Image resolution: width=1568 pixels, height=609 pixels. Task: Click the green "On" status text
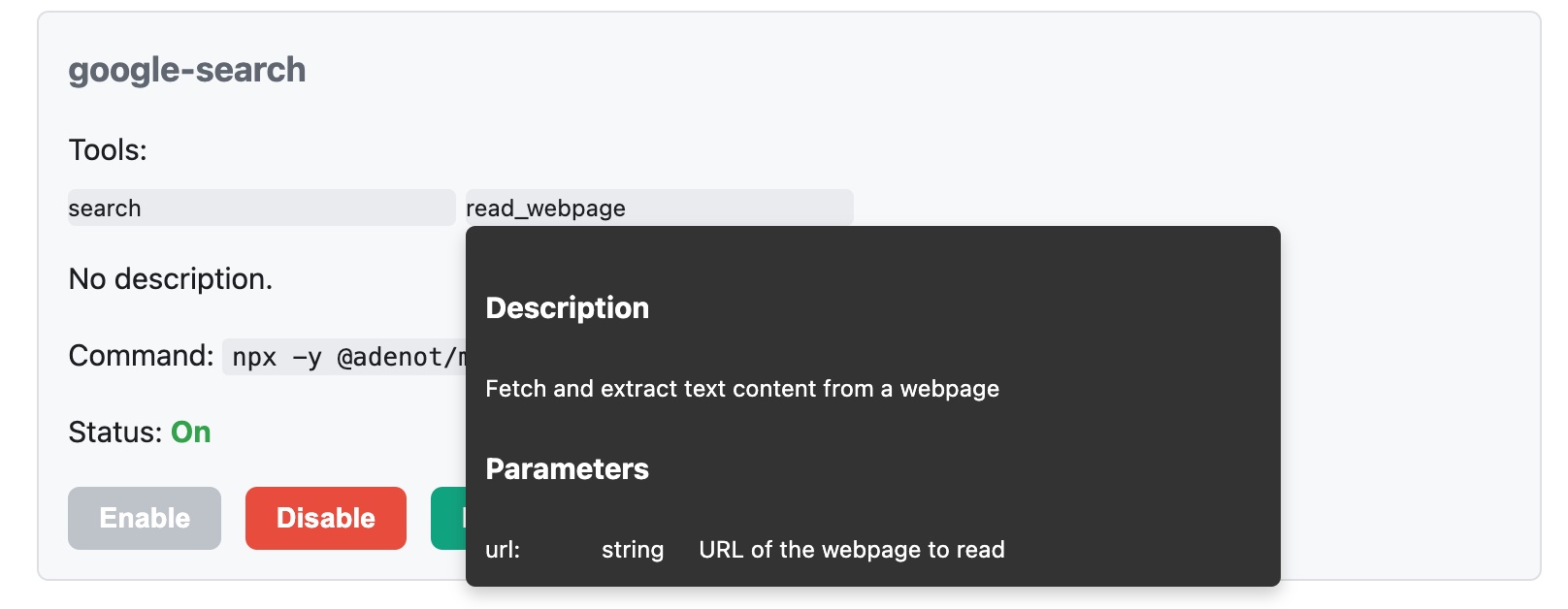[x=191, y=433]
